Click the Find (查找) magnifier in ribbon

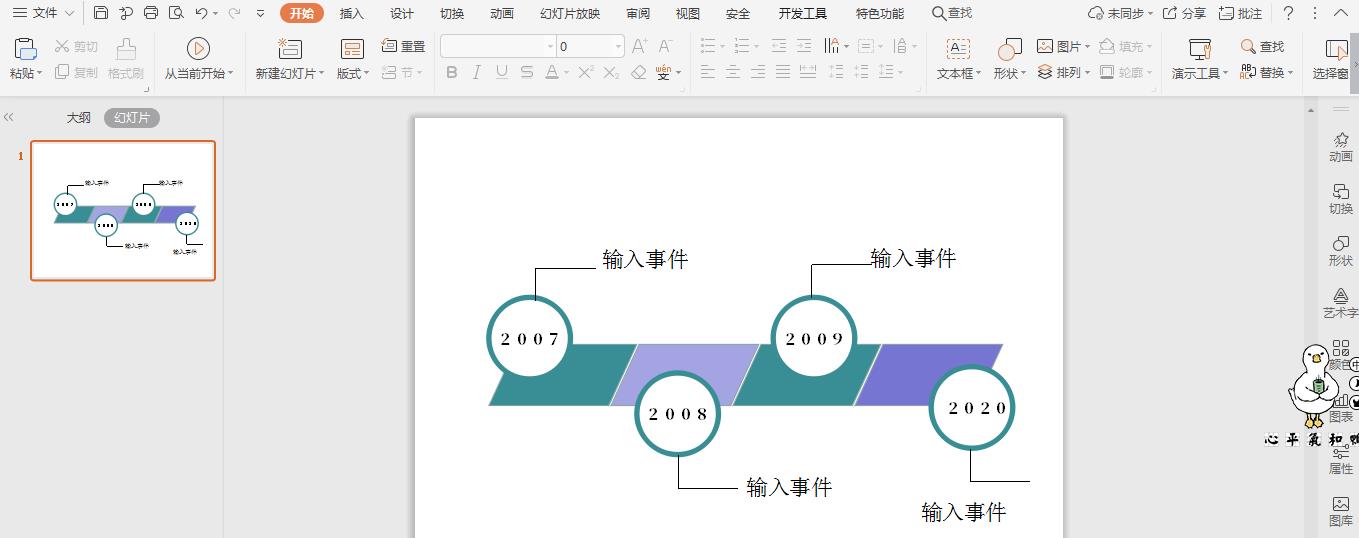pos(1249,46)
